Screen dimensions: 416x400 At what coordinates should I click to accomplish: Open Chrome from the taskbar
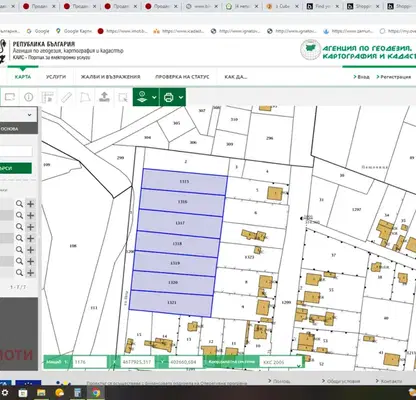point(96,392)
